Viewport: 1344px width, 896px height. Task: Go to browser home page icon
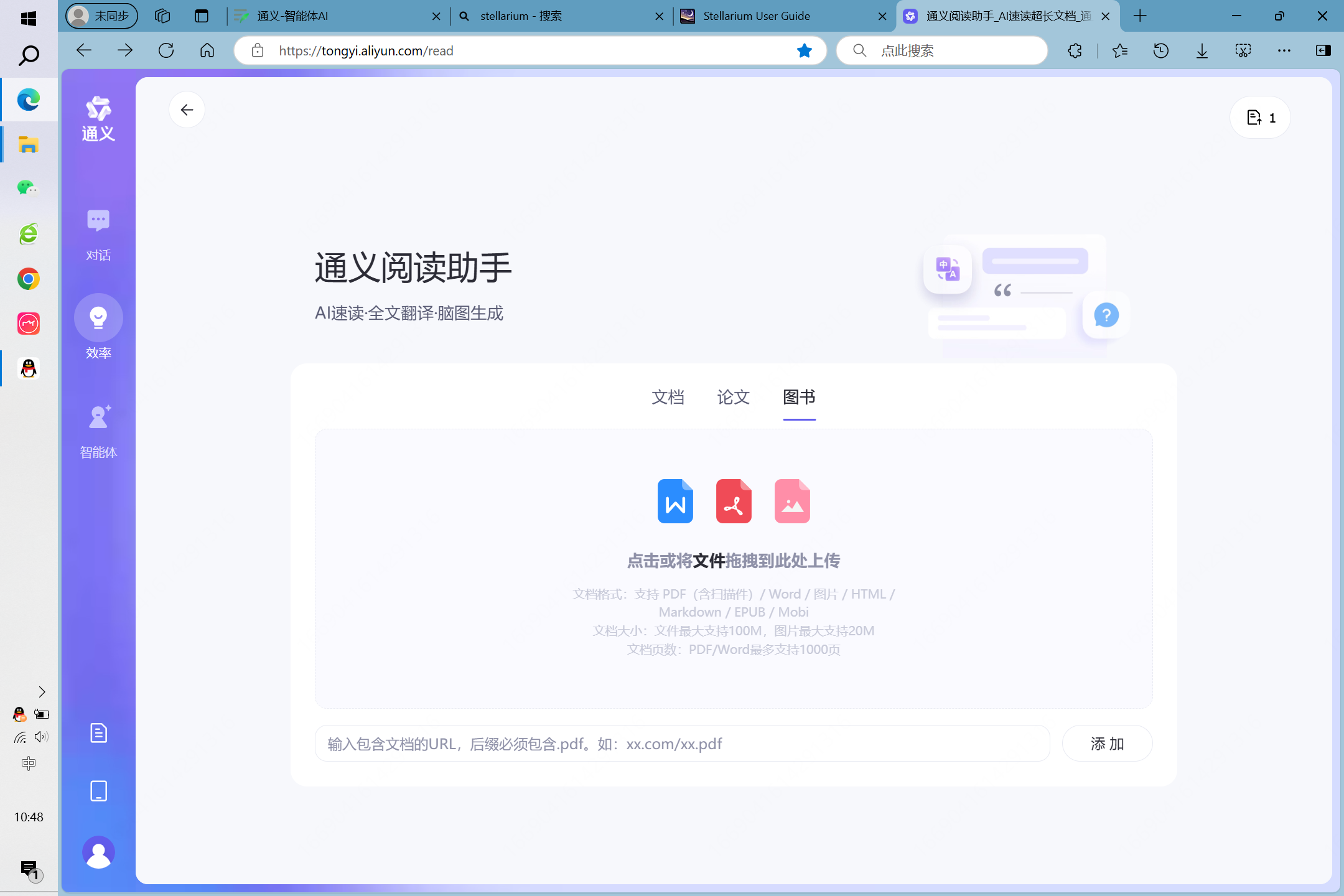coord(207,50)
